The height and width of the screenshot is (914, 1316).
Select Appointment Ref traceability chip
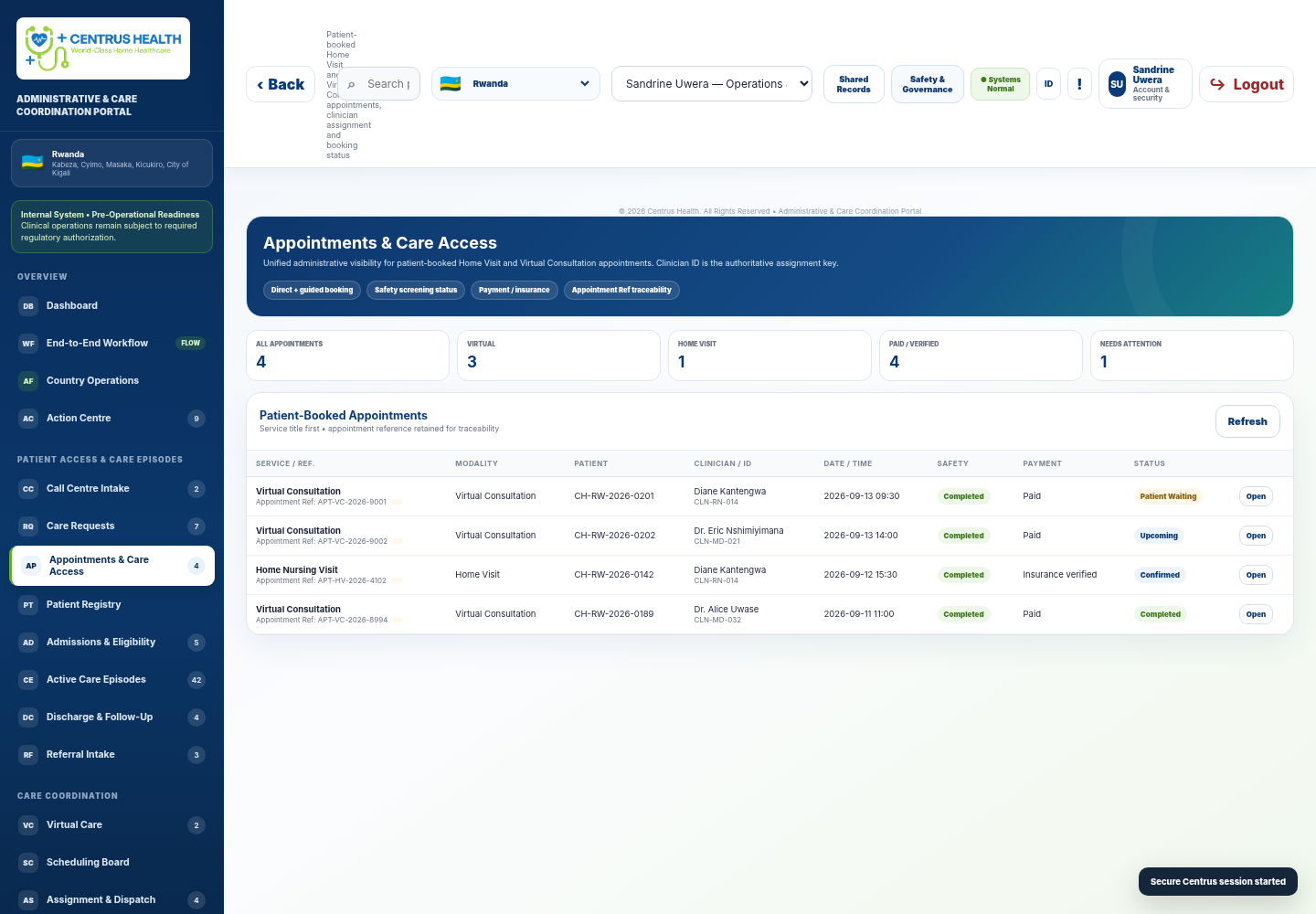pyautogui.click(x=621, y=290)
